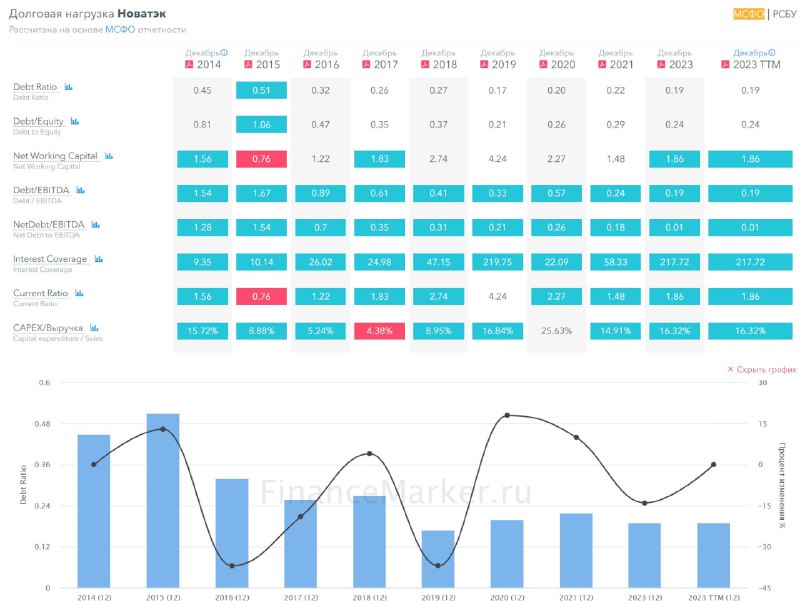Click the 2021 (12) line point on chart

(x=577, y=437)
